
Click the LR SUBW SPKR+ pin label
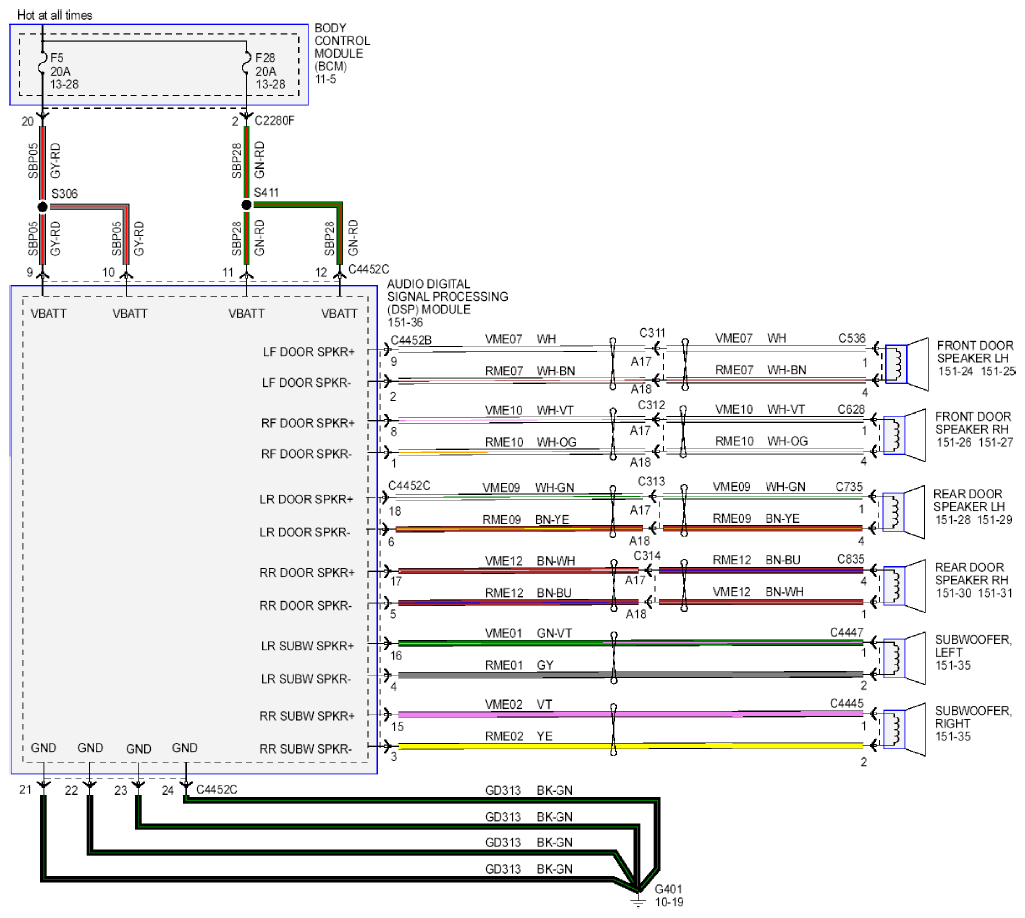(307, 646)
